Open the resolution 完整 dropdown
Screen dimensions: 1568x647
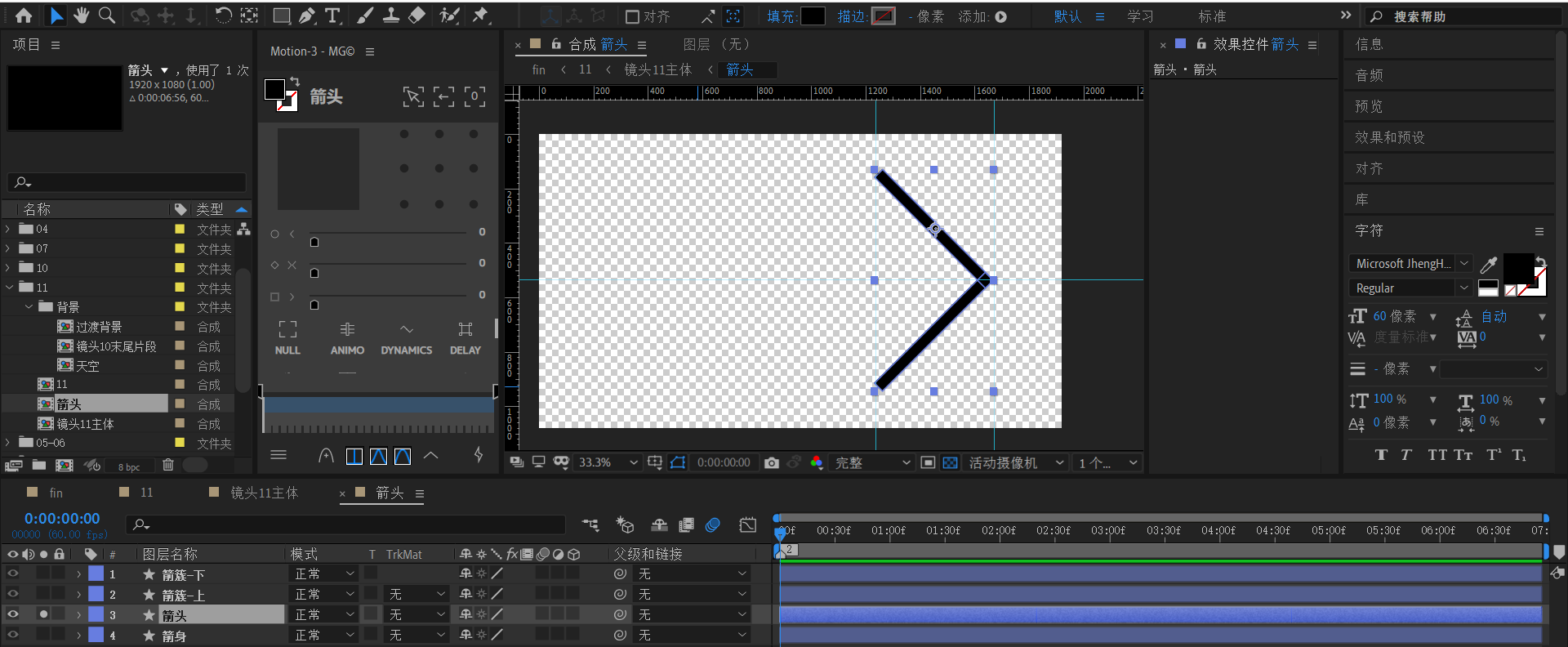coord(871,462)
